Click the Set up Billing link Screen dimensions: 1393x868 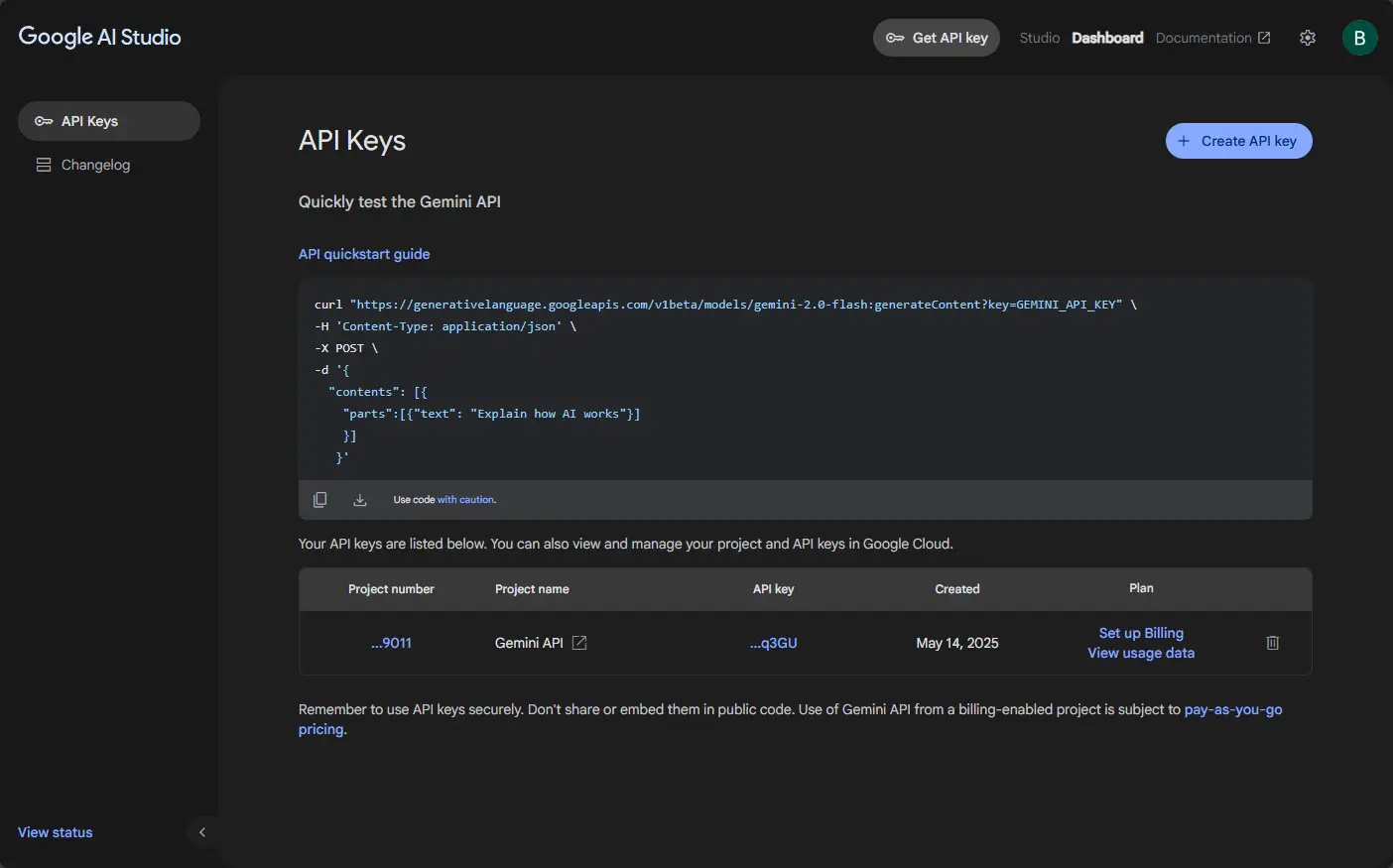(x=1141, y=633)
